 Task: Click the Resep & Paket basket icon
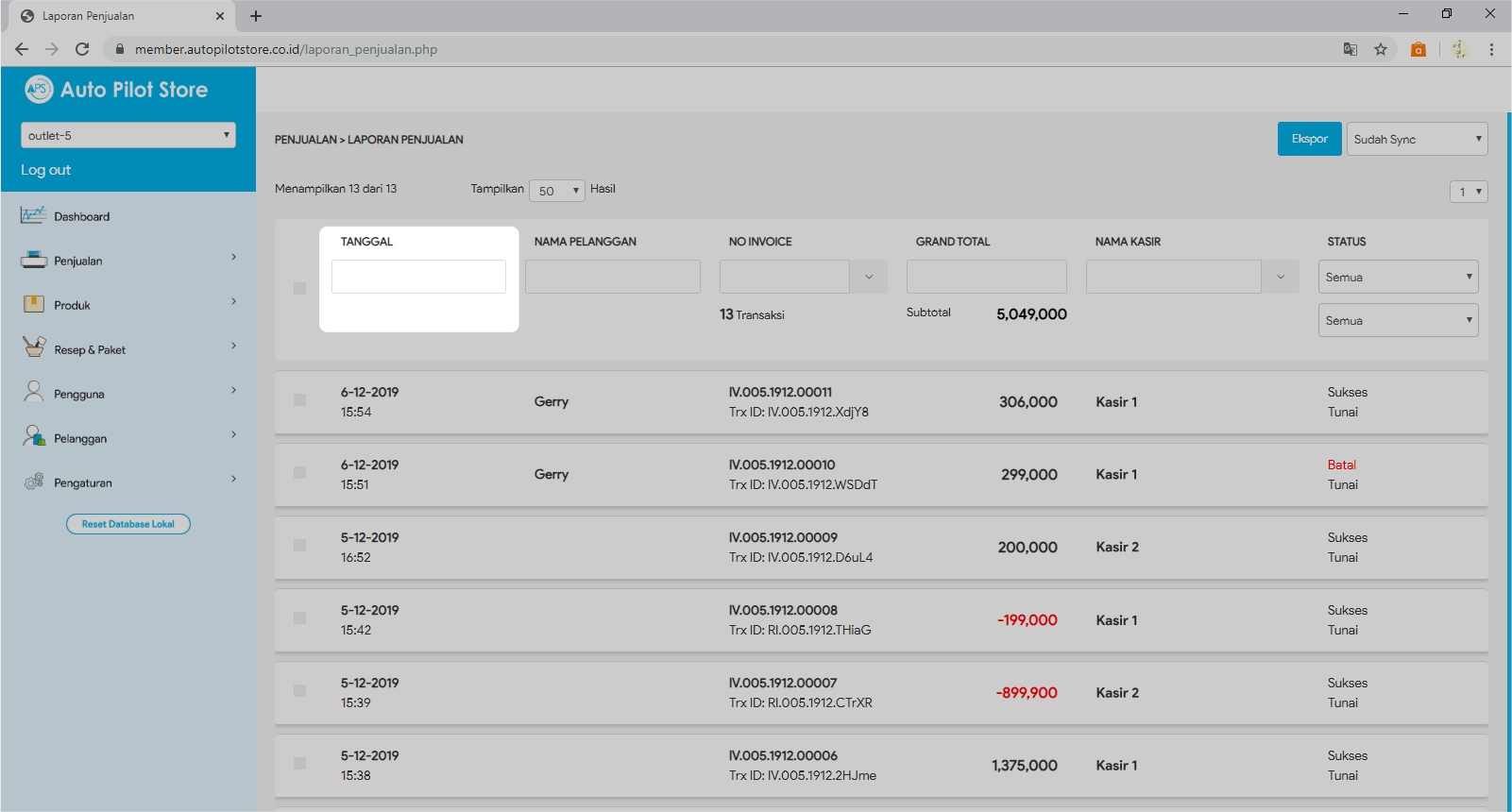pos(33,347)
